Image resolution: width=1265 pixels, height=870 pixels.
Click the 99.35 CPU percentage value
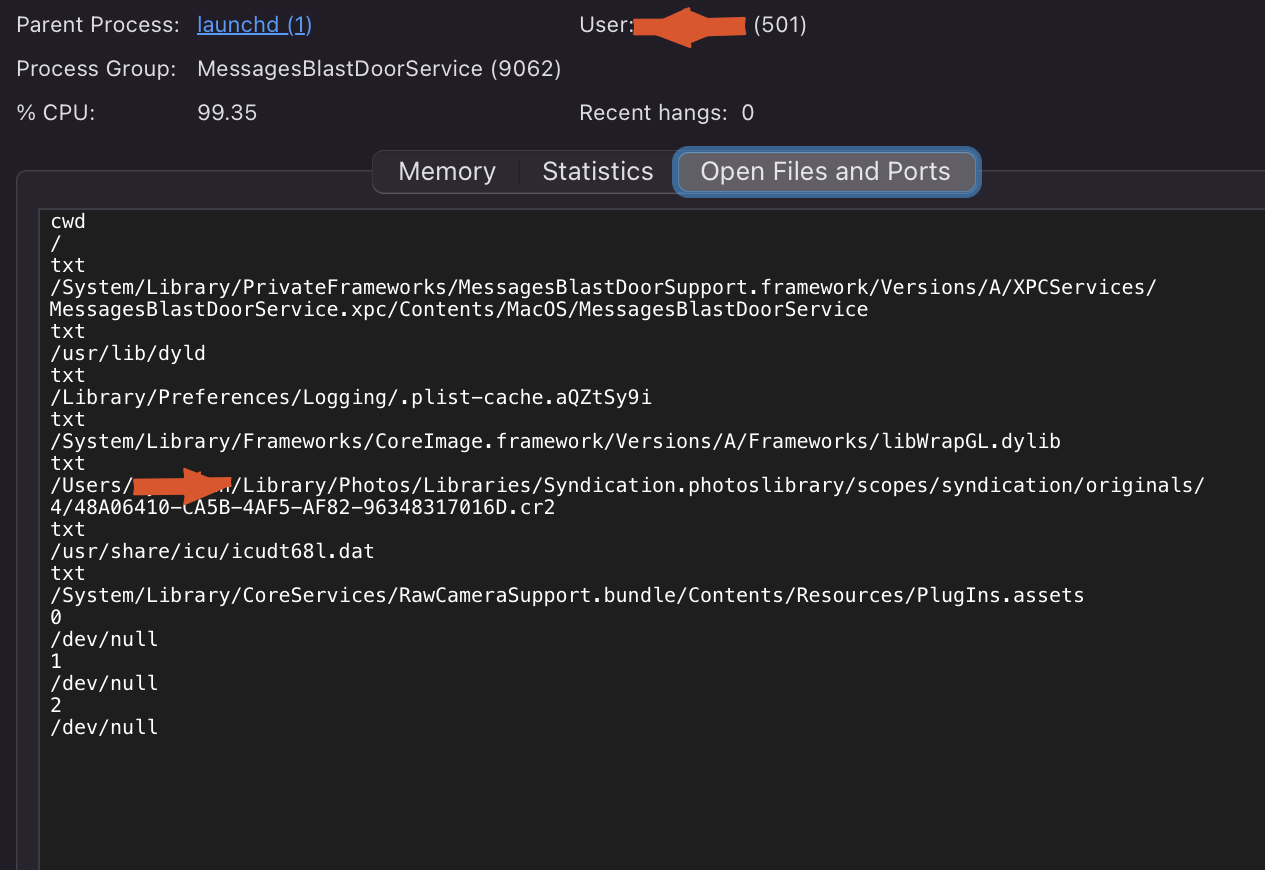coord(227,113)
